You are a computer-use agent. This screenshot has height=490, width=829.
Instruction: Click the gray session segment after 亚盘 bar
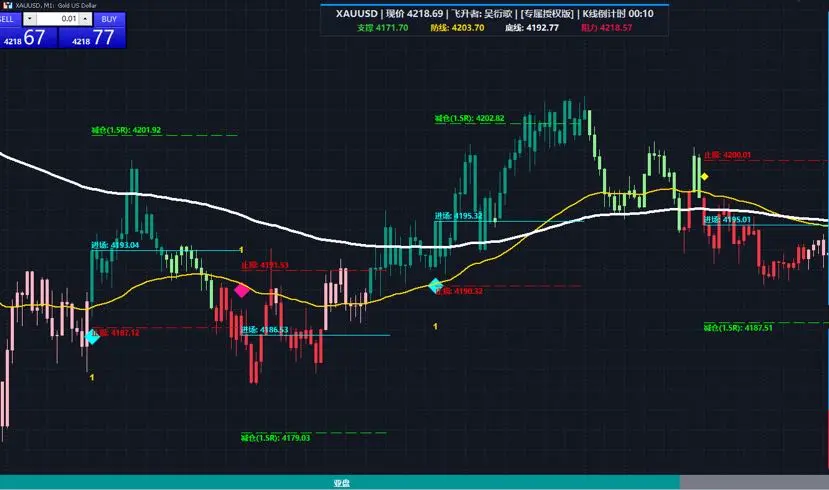tap(754, 482)
